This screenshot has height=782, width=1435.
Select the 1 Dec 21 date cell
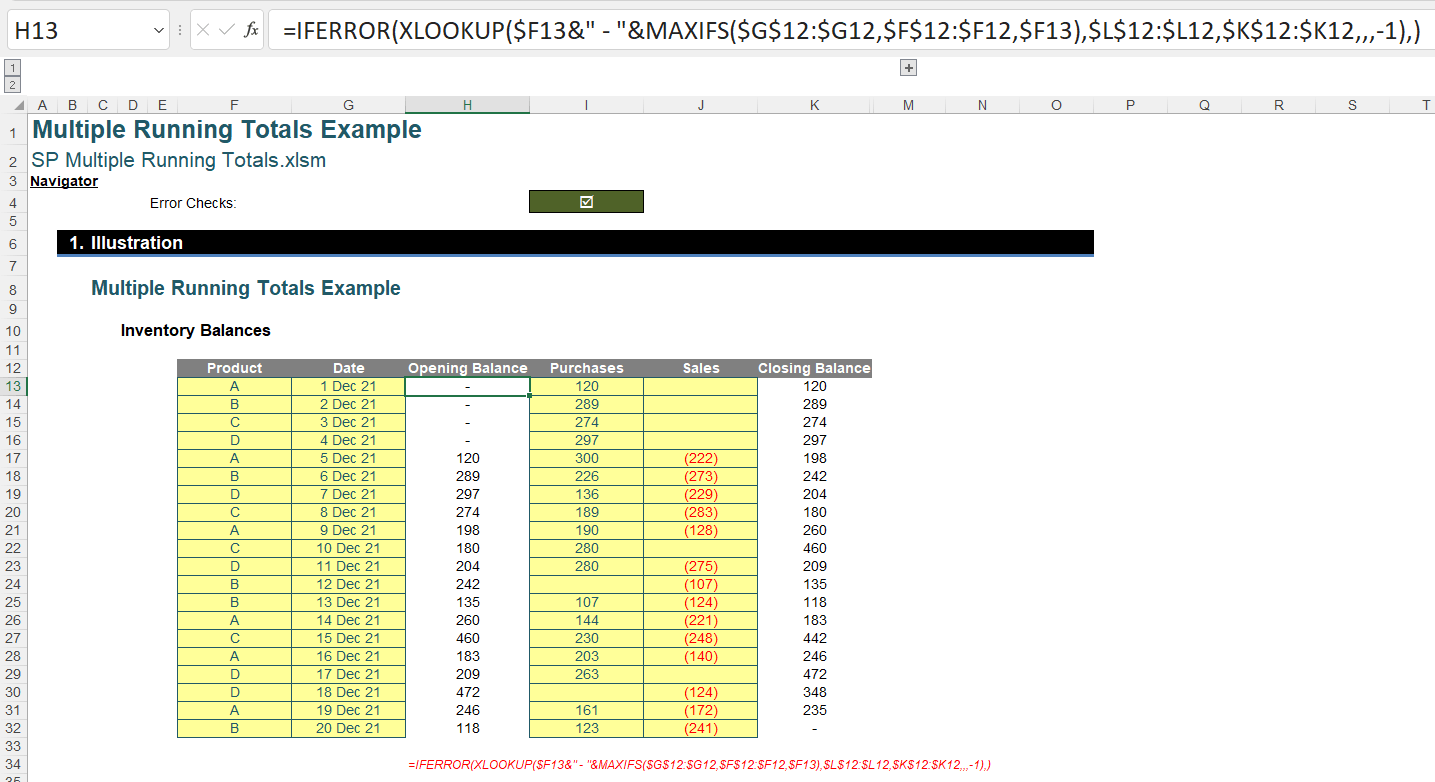[348, 386]
